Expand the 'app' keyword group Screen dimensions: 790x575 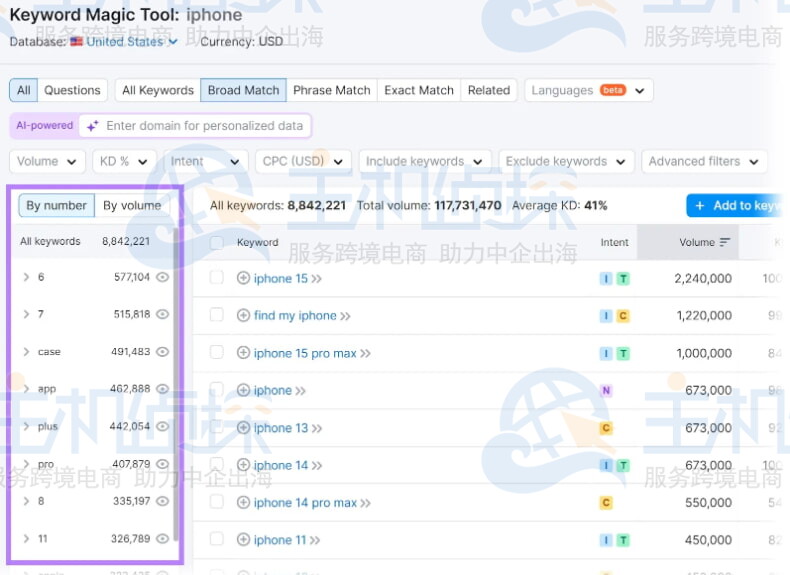click(x=26, y=389)
